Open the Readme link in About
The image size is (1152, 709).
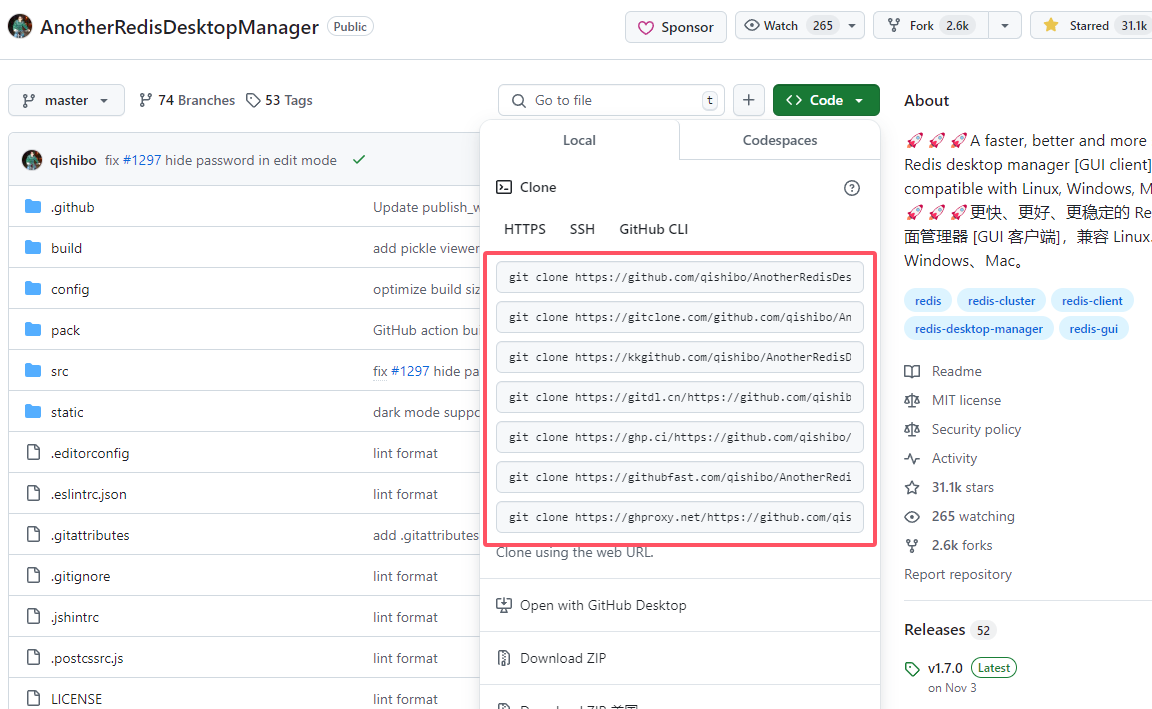click(956, 372)
